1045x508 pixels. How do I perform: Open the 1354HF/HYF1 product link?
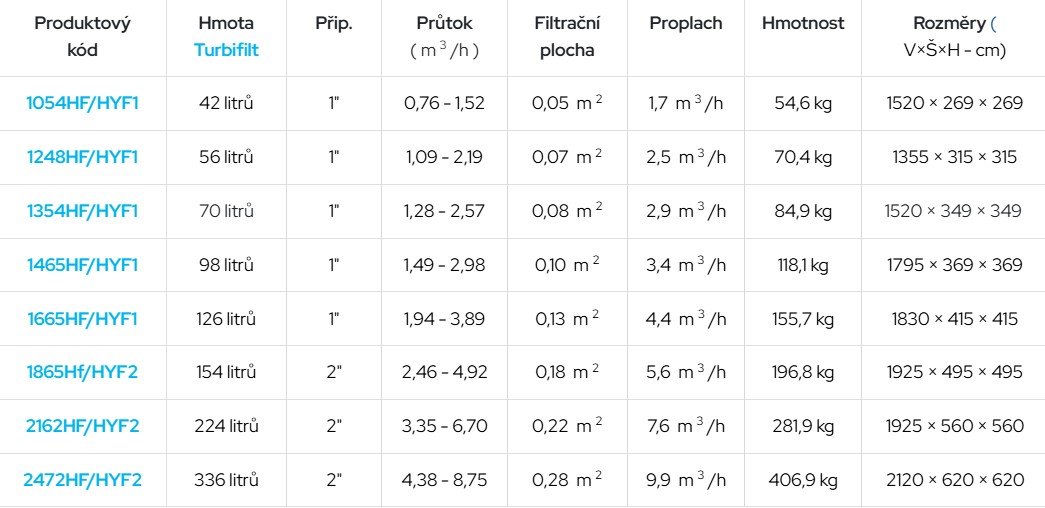(x=83, y=211)
